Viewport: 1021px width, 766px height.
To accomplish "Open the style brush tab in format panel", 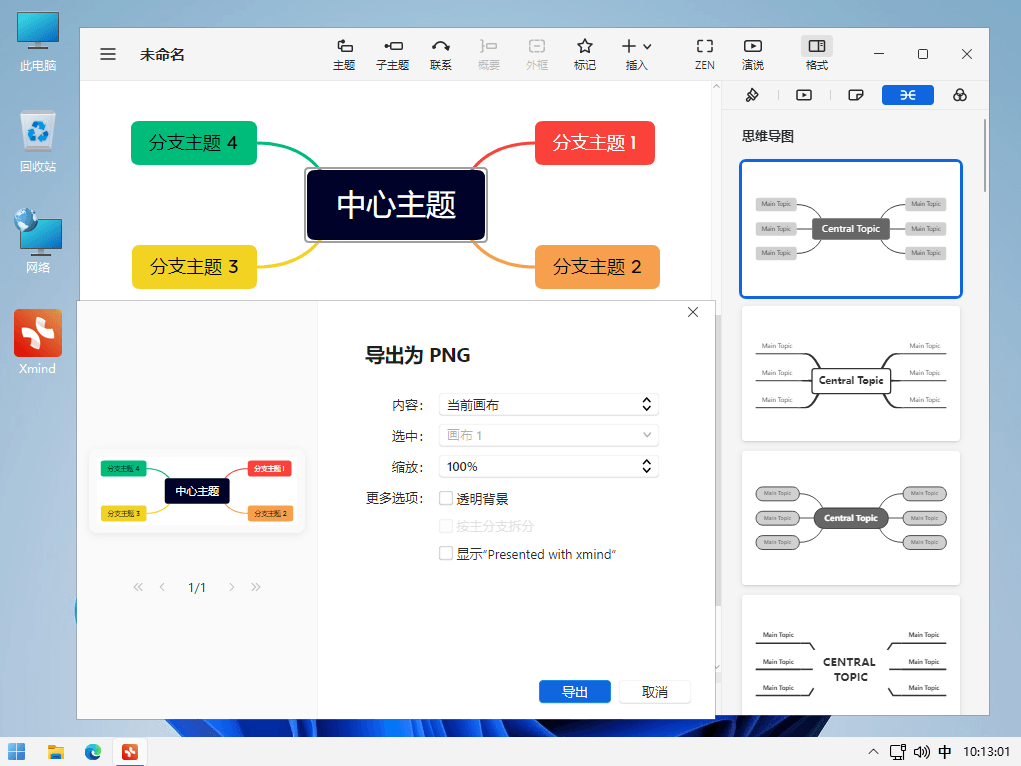I will 752,95.
